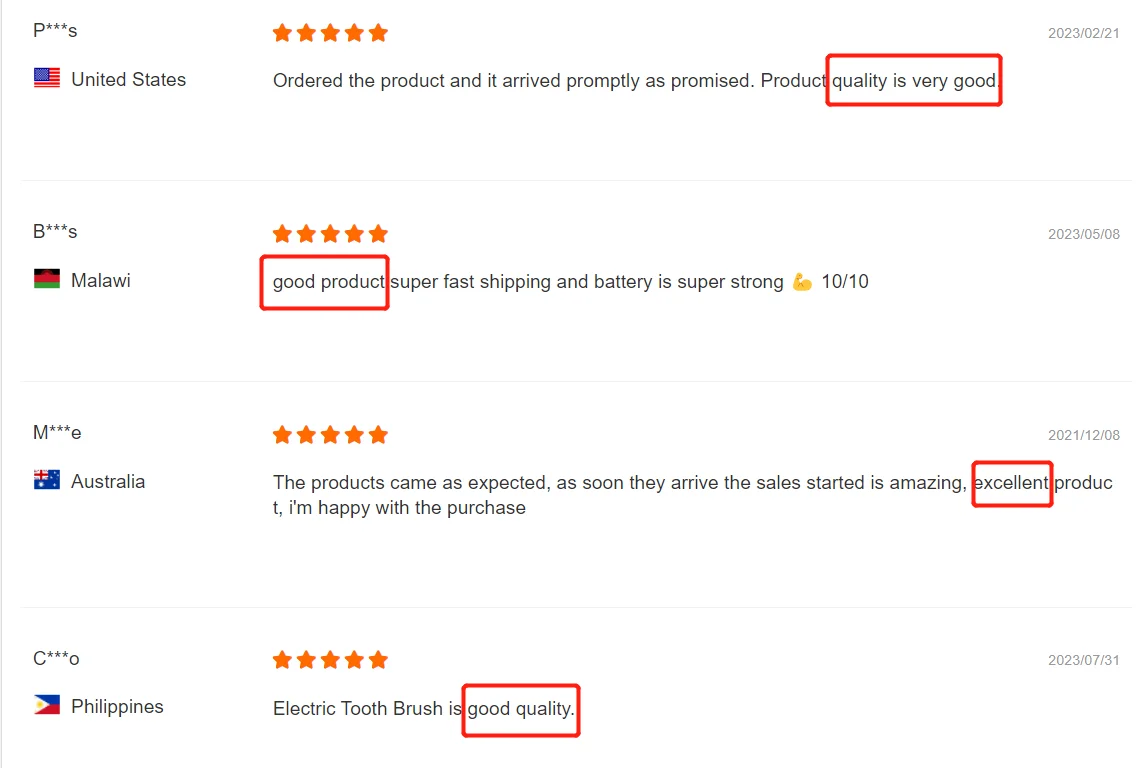
Task: Click the highlighted "good quality." text
Action: point(521,709)
